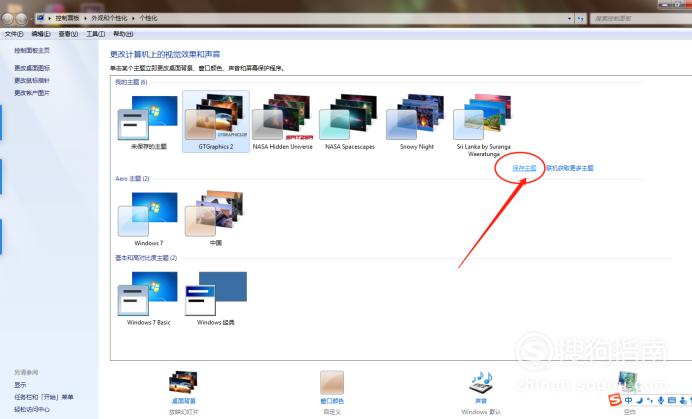Open 显示 link under 另请参阅
The image size is (692, 419).
pyautogui.click(x=20, y=385)
